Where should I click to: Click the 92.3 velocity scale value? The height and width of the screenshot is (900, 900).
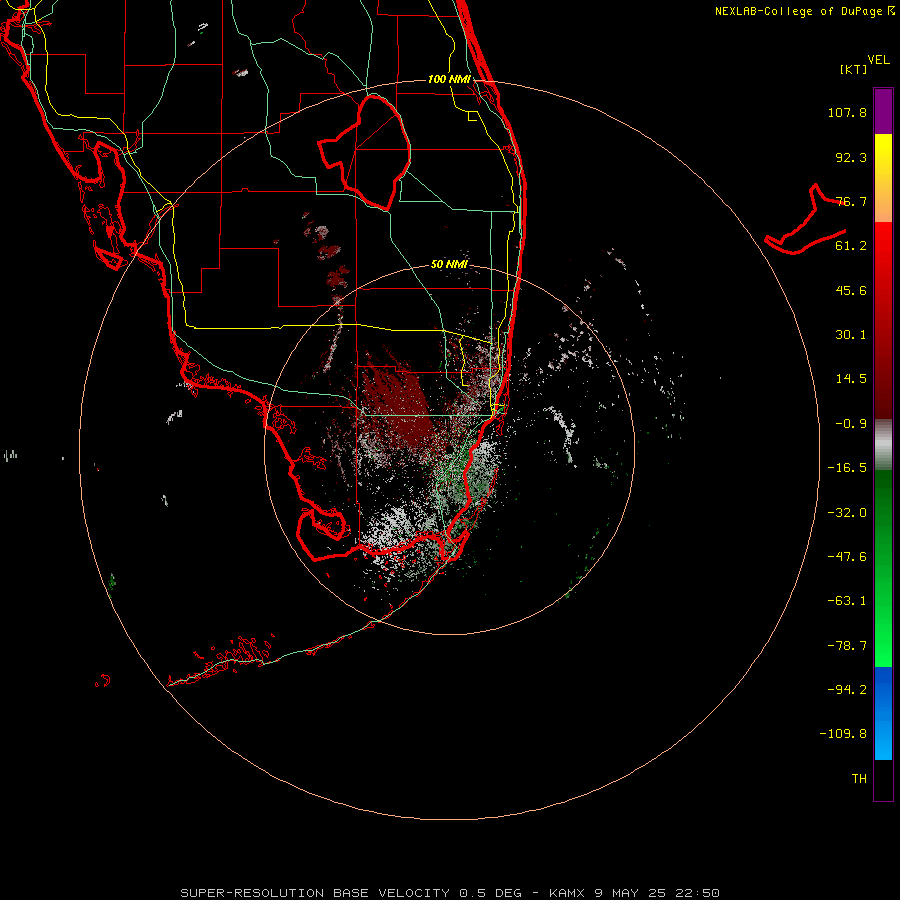coord(851,157)
